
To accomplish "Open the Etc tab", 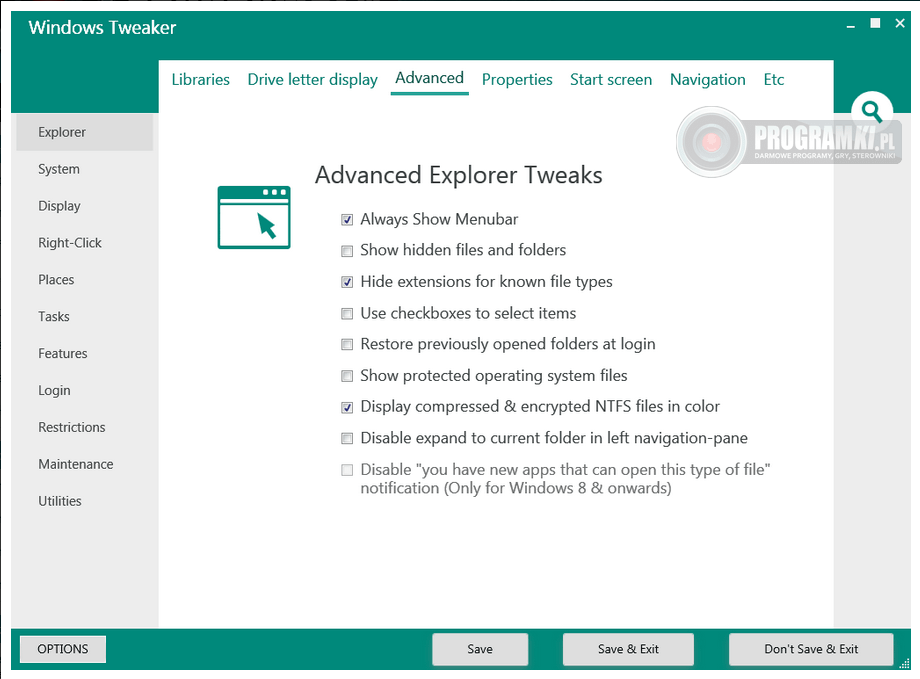I will (x=774, y=79).
